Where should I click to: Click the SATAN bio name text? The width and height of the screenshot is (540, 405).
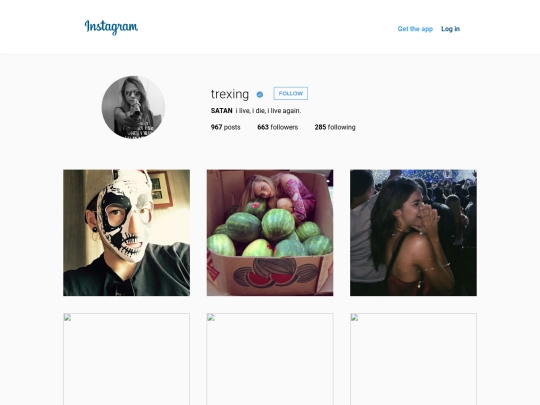tap(221, 111)
